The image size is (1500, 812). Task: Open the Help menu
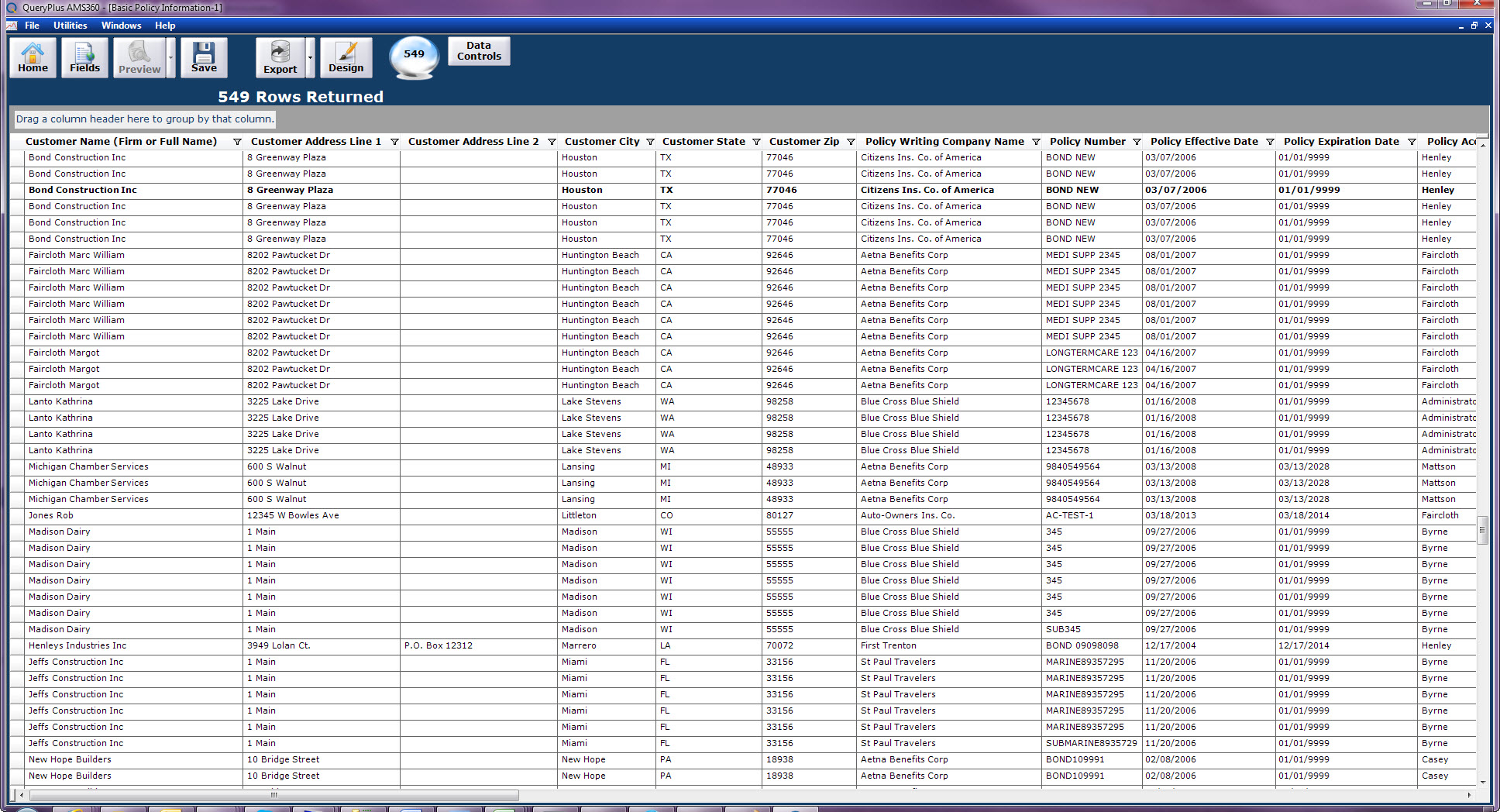(165, 26)
